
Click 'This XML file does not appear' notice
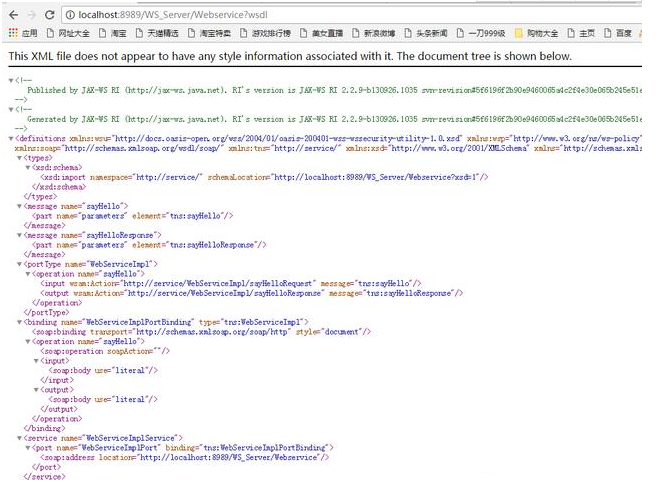tap(290, 56)
